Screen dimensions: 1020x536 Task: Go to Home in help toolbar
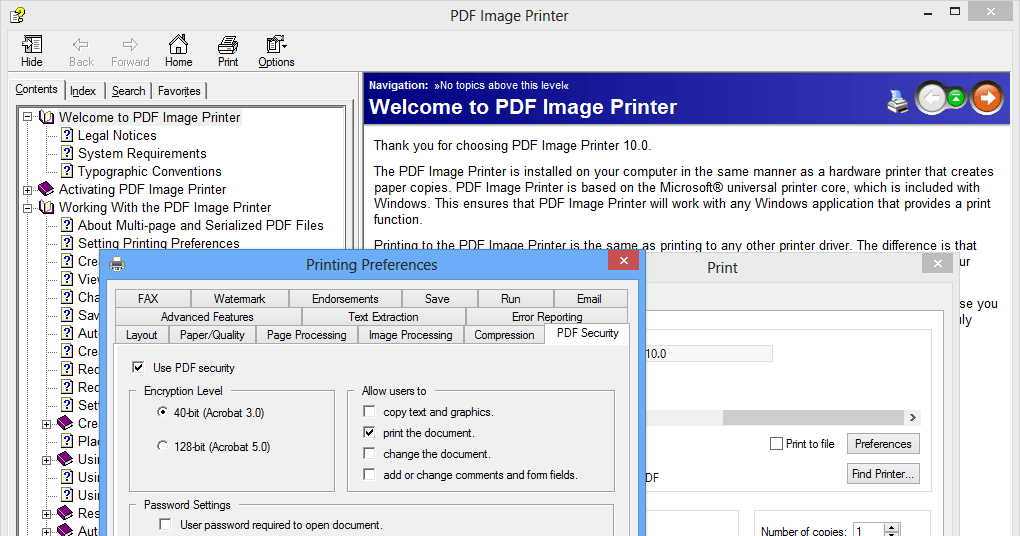coord(178,44)
